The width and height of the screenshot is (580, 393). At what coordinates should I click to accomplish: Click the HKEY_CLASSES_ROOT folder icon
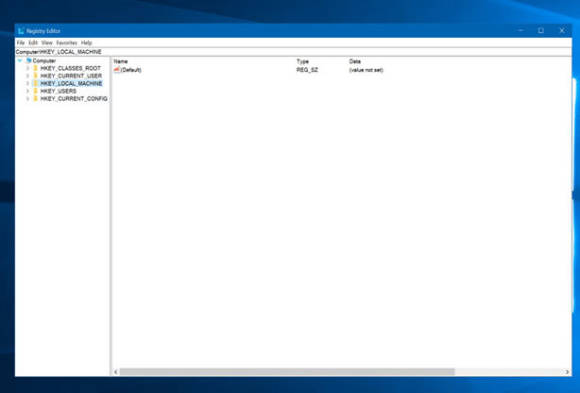36,68
